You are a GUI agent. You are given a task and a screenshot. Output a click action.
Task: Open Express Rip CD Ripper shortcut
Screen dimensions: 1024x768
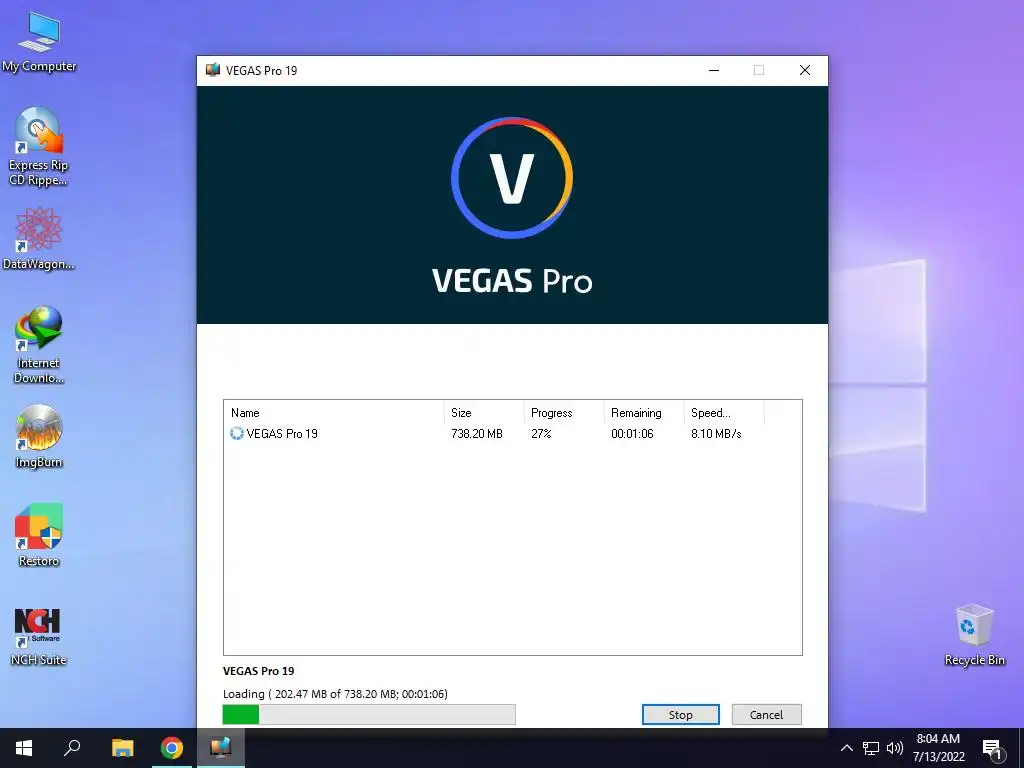pos(39,146)
